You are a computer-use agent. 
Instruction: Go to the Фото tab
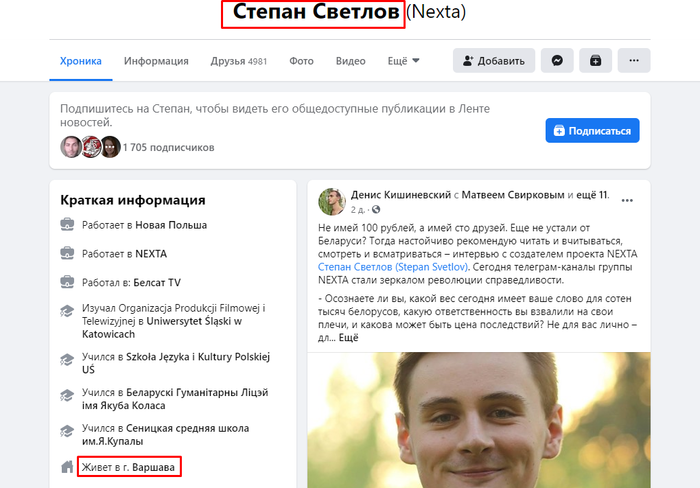click(x=301, y=61)
